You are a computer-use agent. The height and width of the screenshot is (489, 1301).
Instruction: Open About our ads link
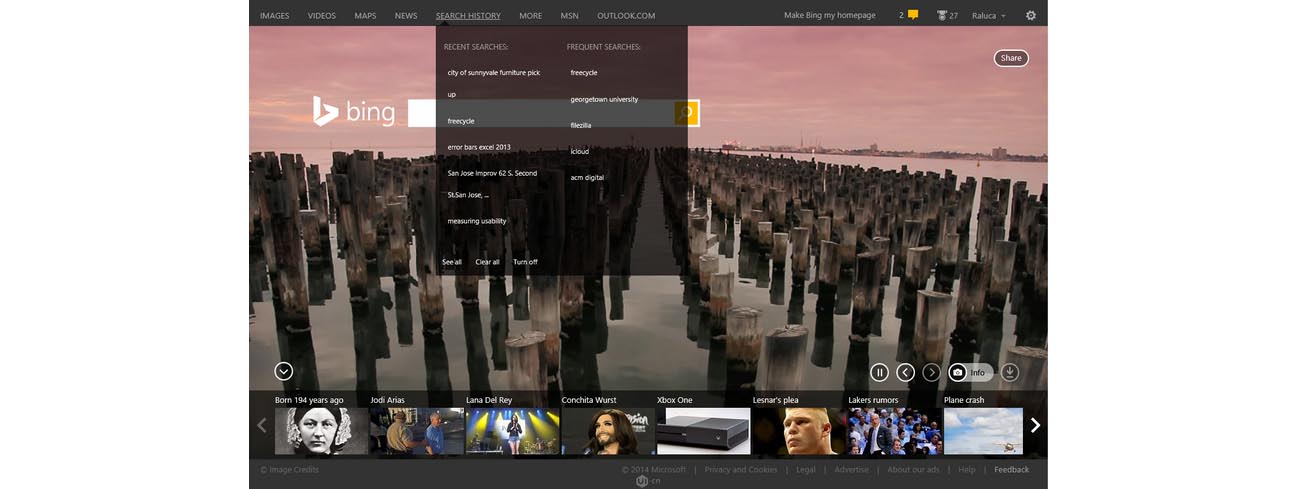(x=913, y=469)
